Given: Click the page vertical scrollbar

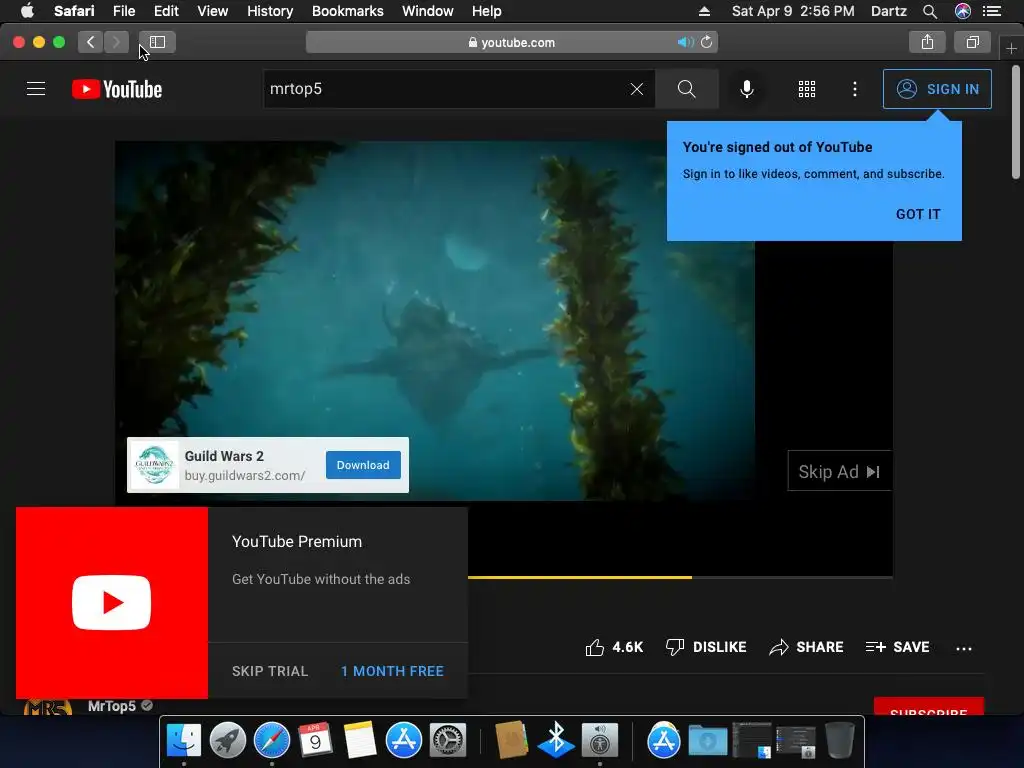Looking at the screenshot, I should pos(1016,121).
